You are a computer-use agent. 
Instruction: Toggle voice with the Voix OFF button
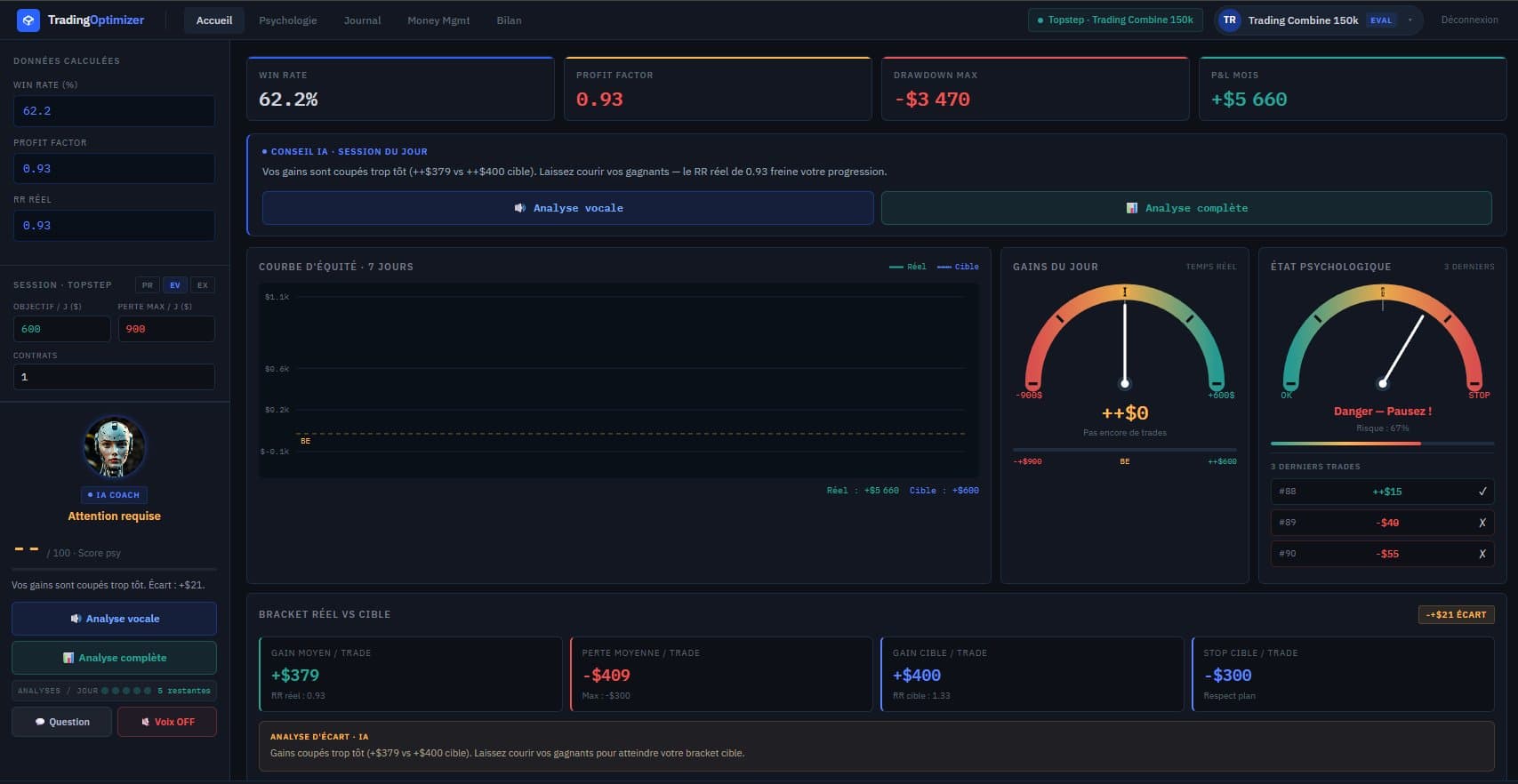[167, 722]
